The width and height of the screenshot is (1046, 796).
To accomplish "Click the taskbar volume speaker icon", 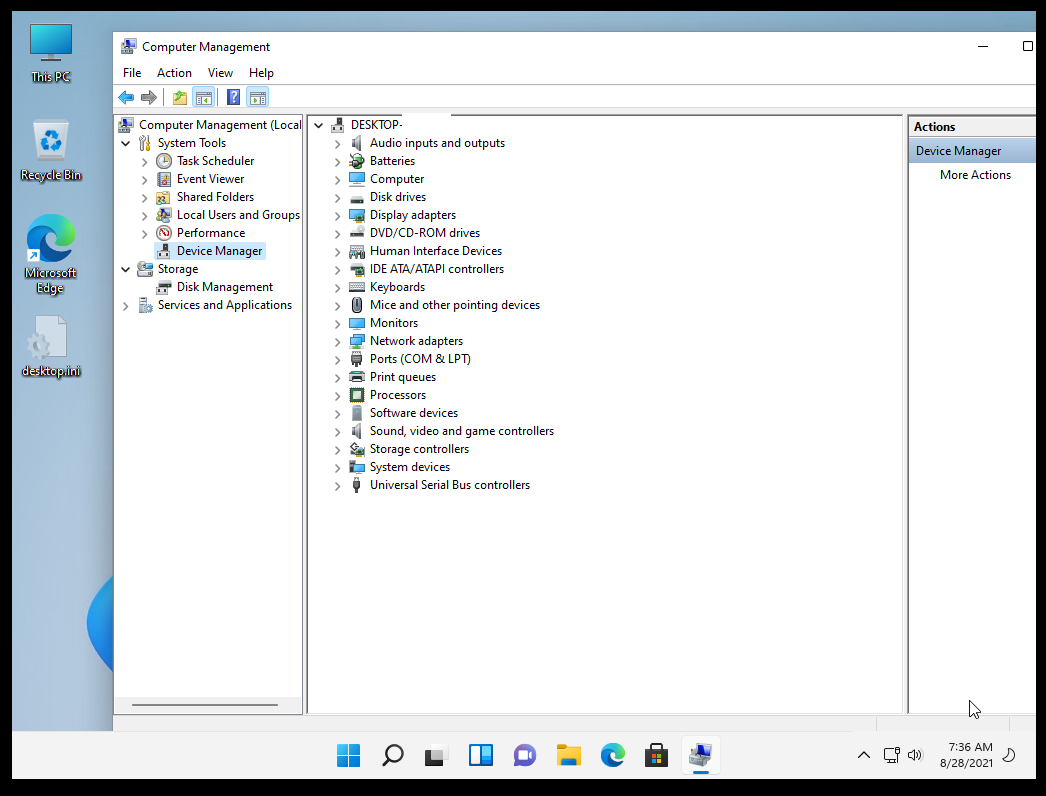I will point(915,755).
